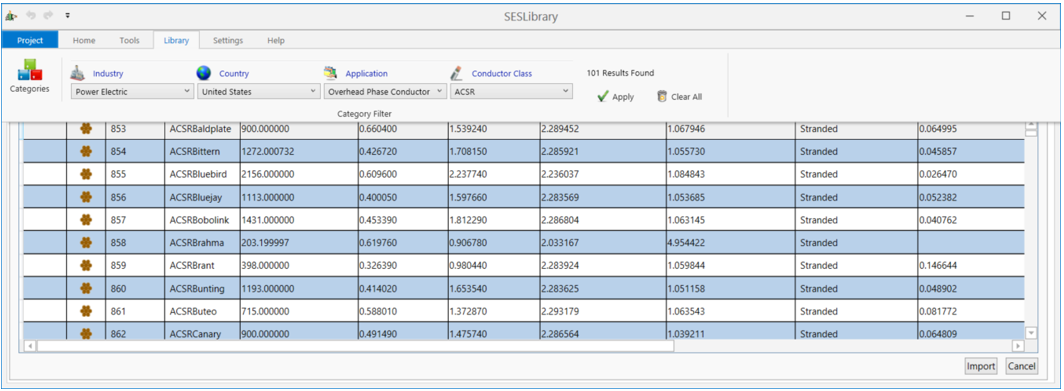The image size is (1064, 391).
Task: Click the conductor icon in row 855
Action: point(86,174)
